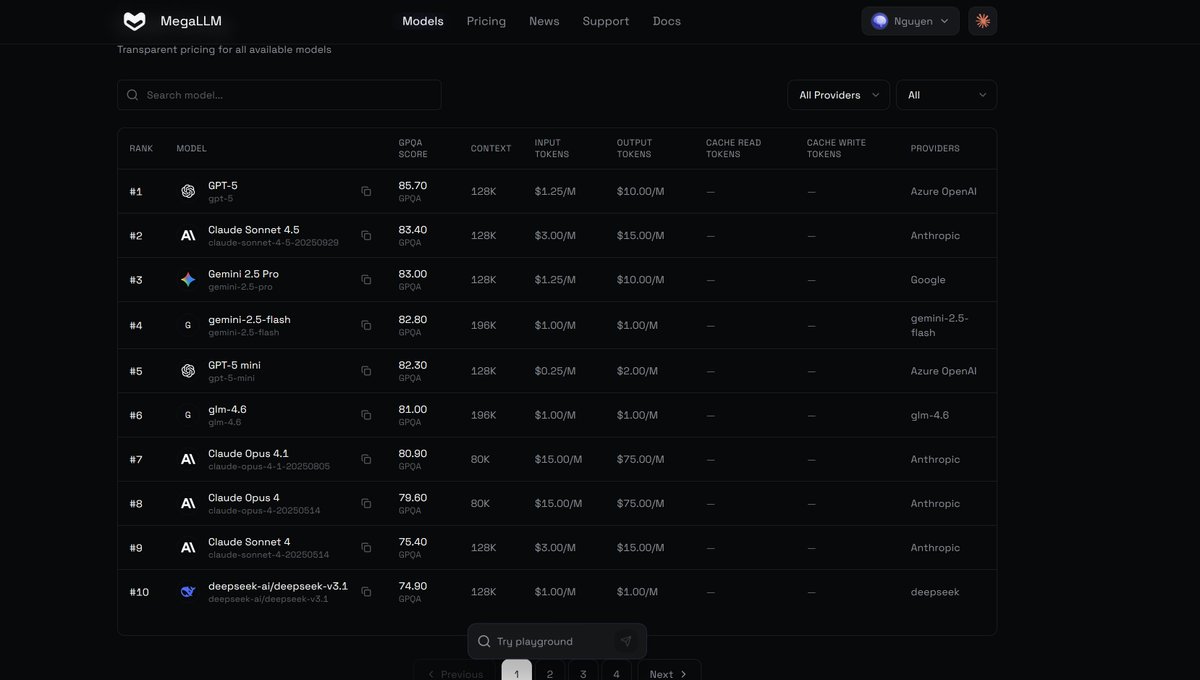This screenshot has width=1200, height=680.
Task: Click the Claude Sonnet 4.5 model name
Action: [254, 229]
